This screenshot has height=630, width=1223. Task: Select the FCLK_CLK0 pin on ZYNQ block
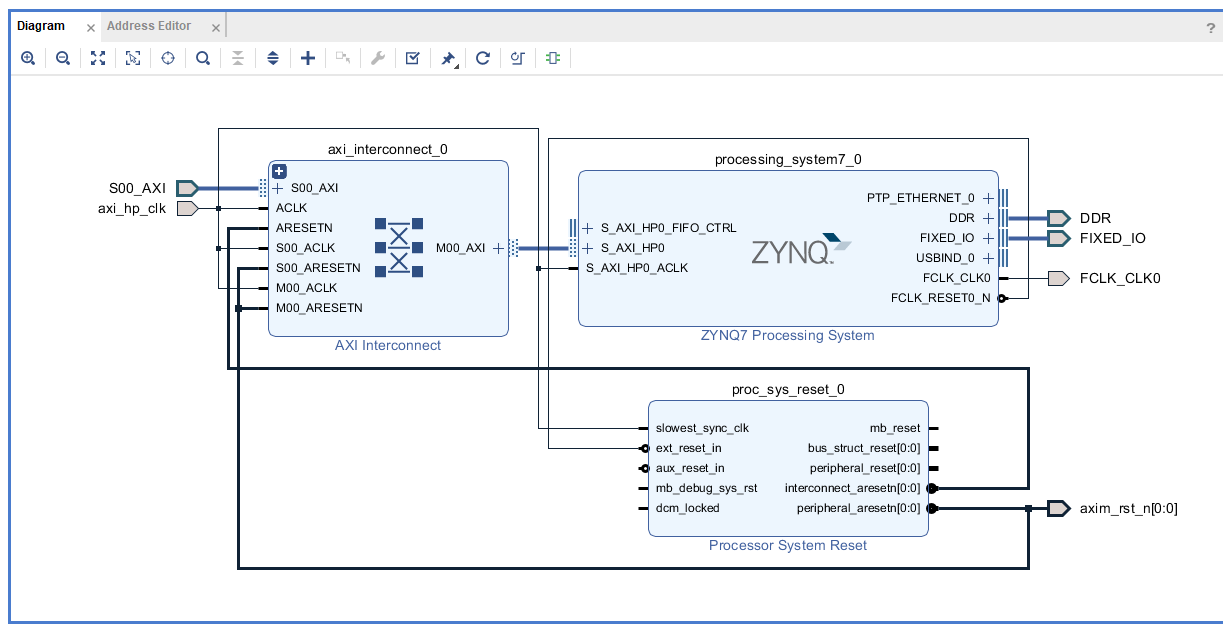tap(956, 278)
